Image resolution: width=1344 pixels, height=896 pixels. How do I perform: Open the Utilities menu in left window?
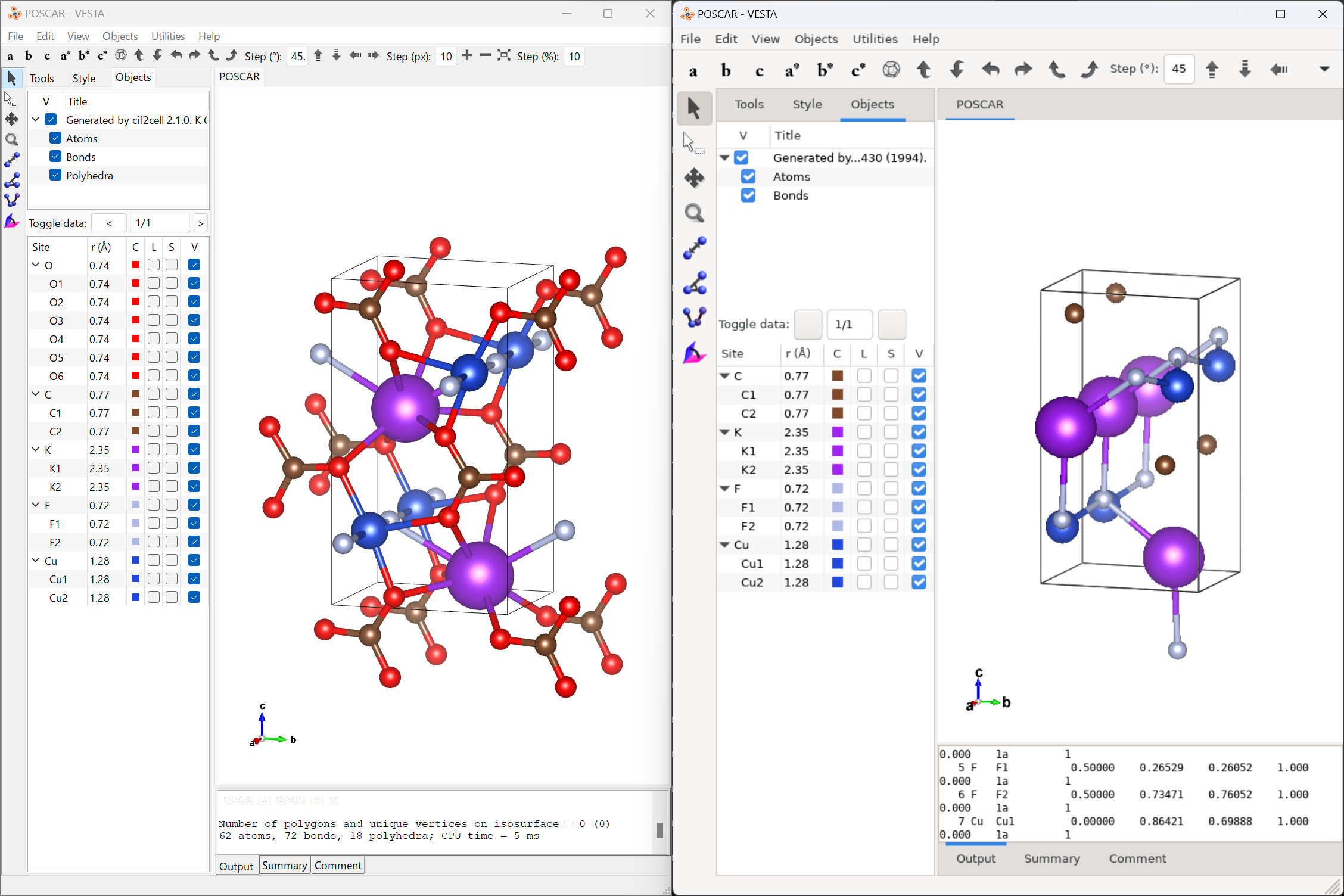[167, 36]
